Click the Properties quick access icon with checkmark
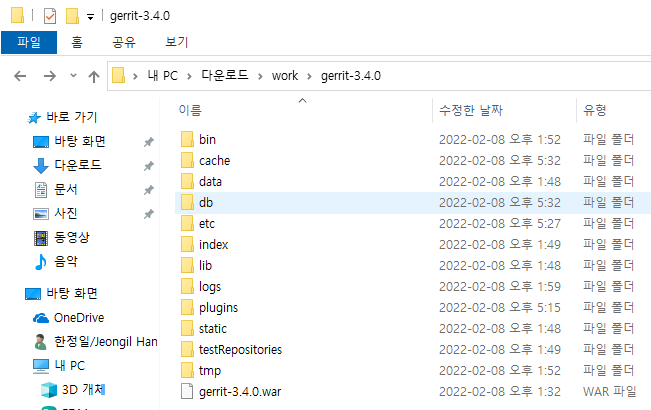 (50, 16)
